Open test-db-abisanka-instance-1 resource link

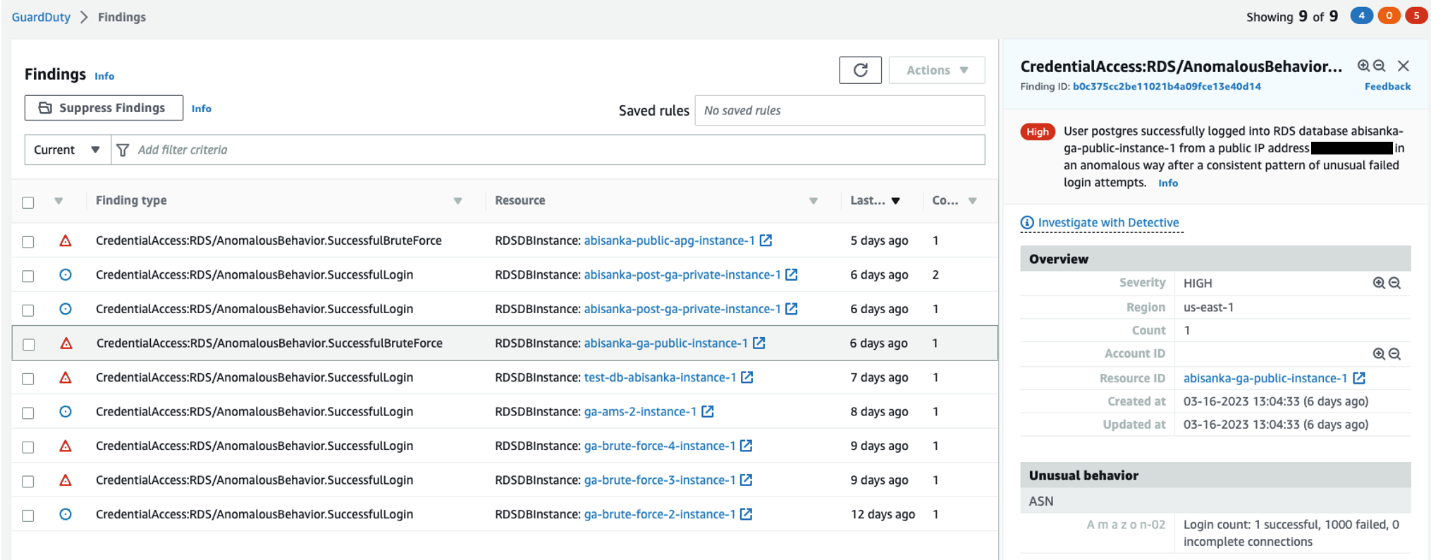[x=660, y=378]
